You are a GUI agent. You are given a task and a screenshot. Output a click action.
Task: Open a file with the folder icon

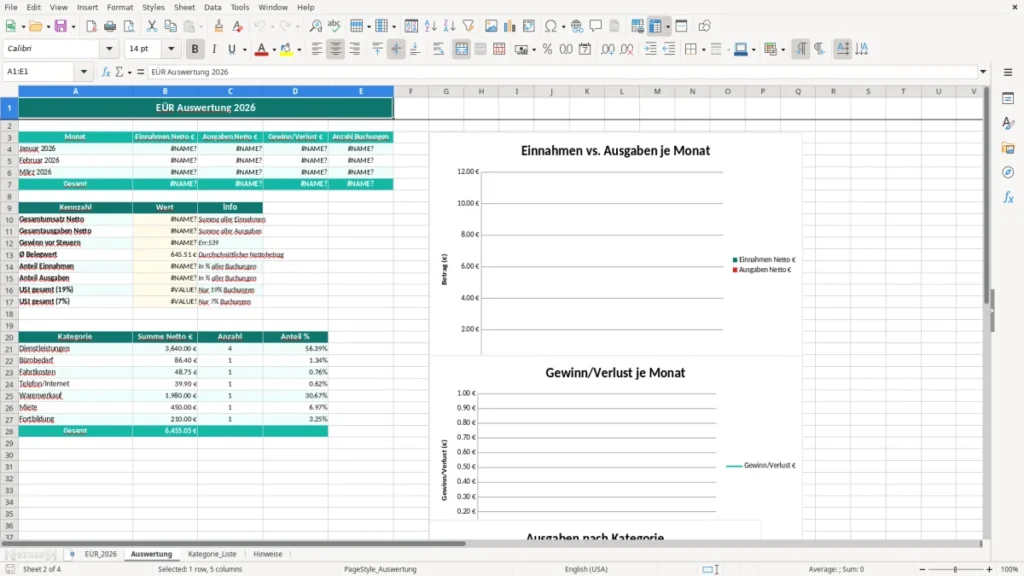[35, 26]
